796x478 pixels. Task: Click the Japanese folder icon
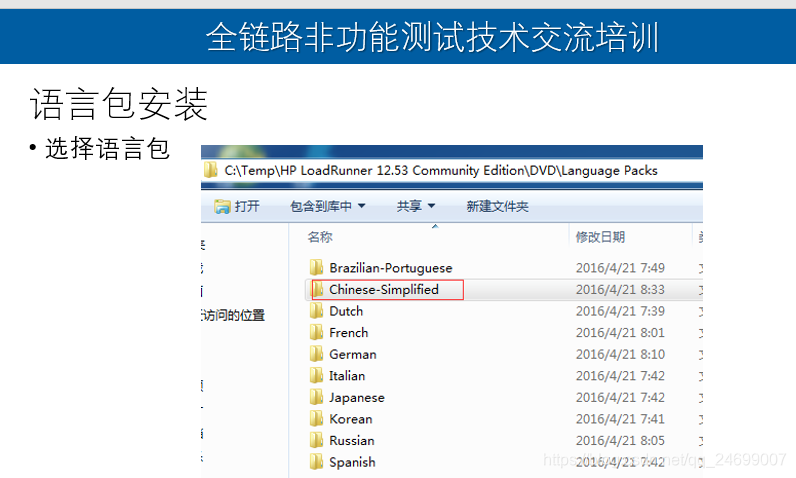316,397
